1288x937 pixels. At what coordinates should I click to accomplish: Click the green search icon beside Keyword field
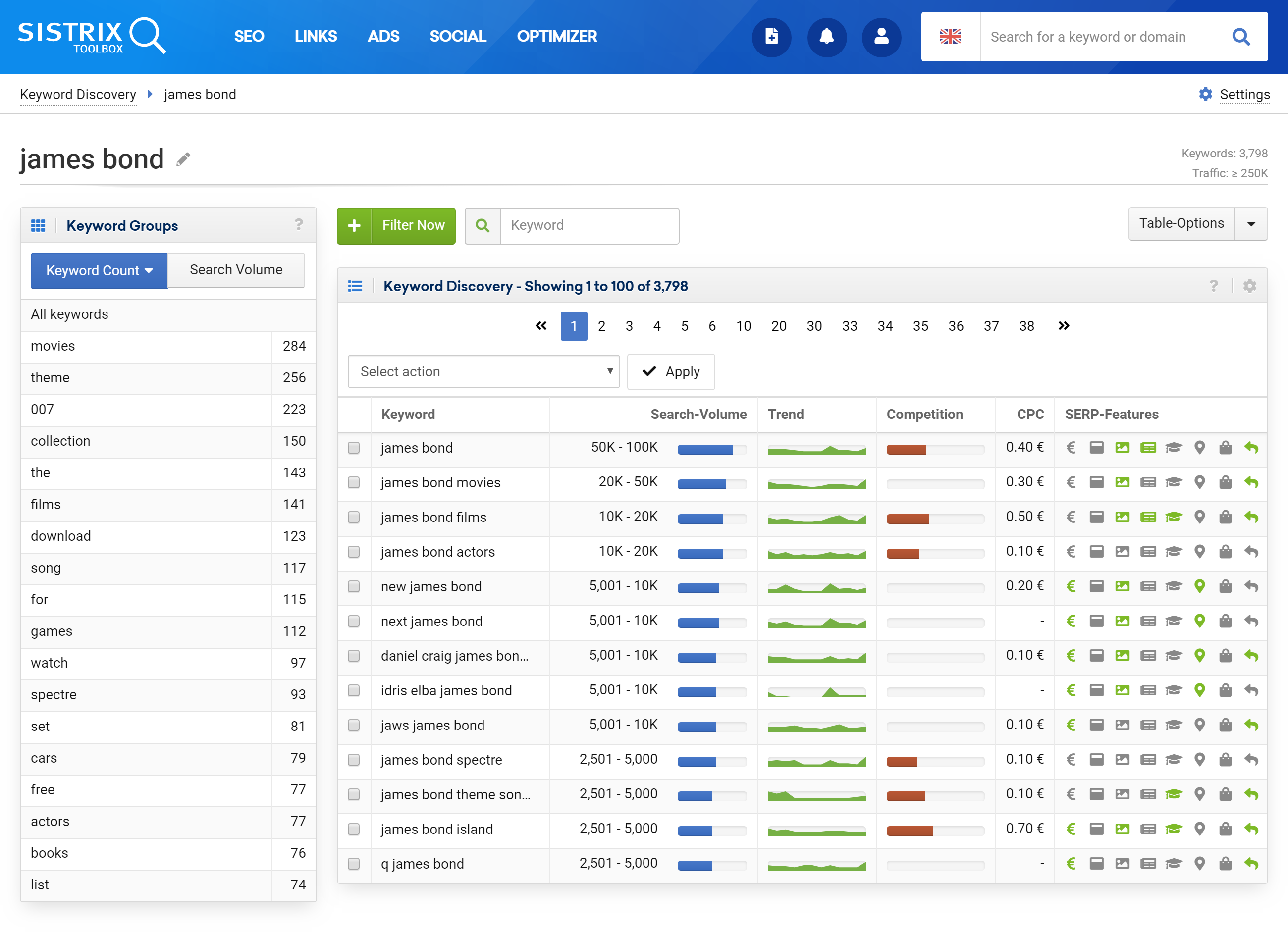483,225
